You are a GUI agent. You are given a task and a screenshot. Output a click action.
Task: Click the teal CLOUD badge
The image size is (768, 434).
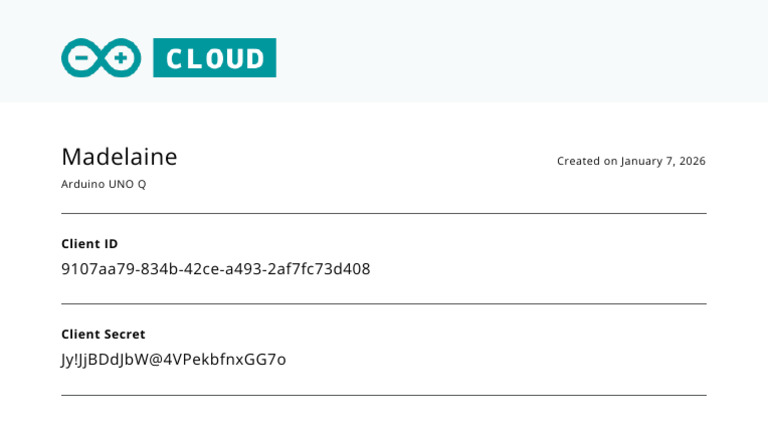pos(215,58)
